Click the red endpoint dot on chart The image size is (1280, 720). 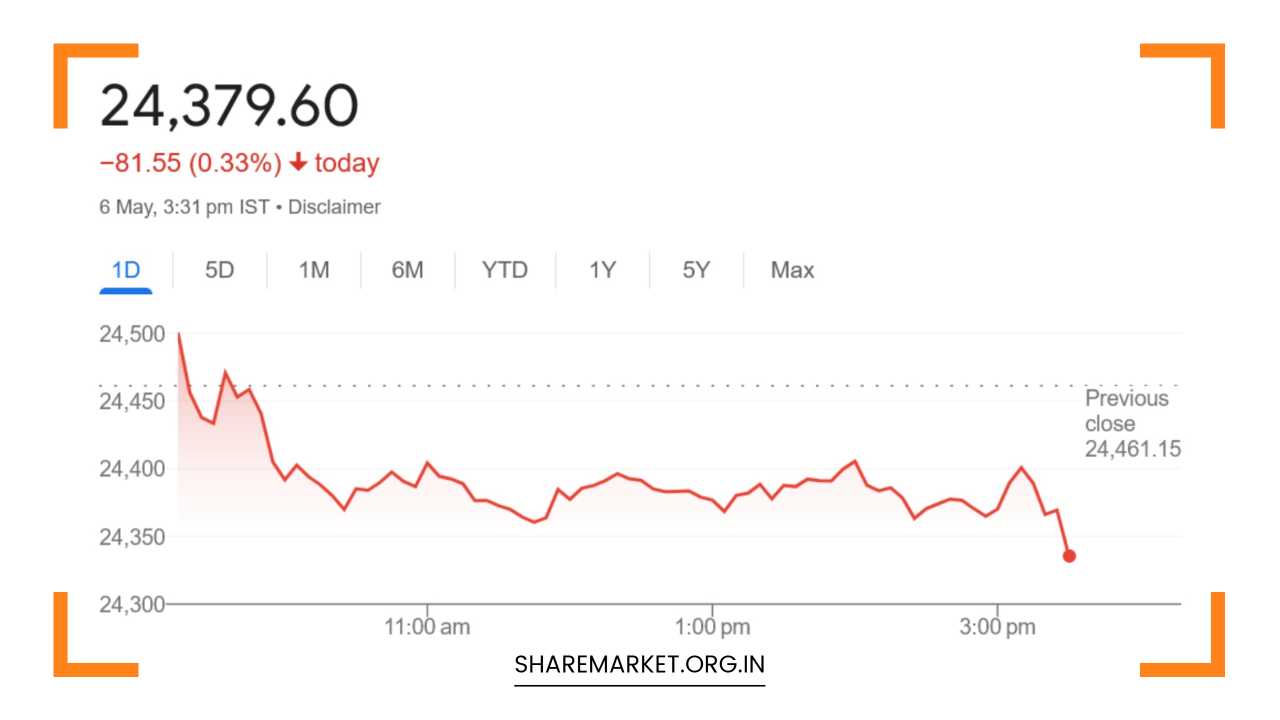click(x=1069, y=556)
